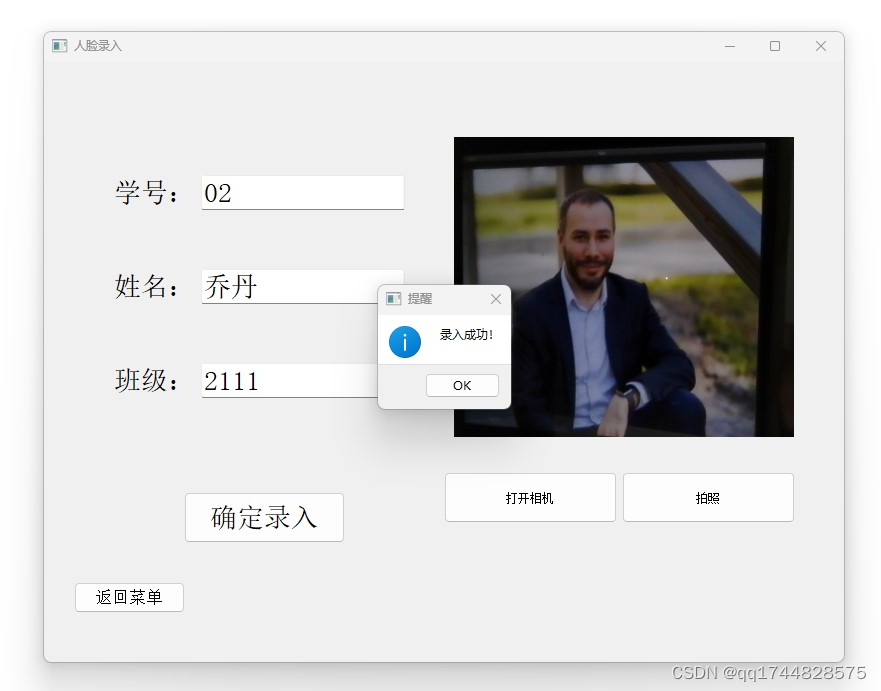
Task: Click the 录入成功! message text
Action: click(x=466, y=335)
